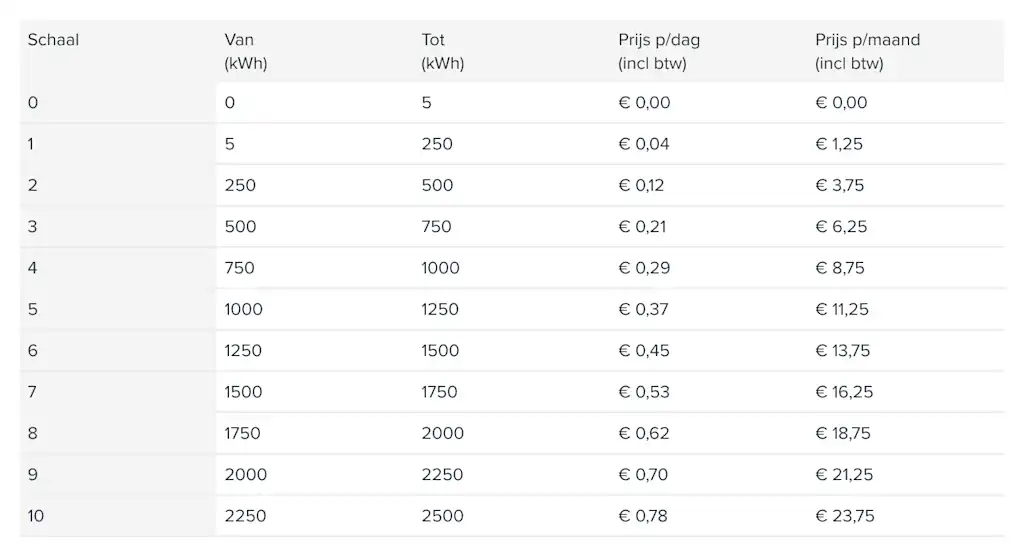Image resolution: width=1024 pixels, height=557 pixels.
Task: Select the € 23,75 monthly price
Action: 845,516
